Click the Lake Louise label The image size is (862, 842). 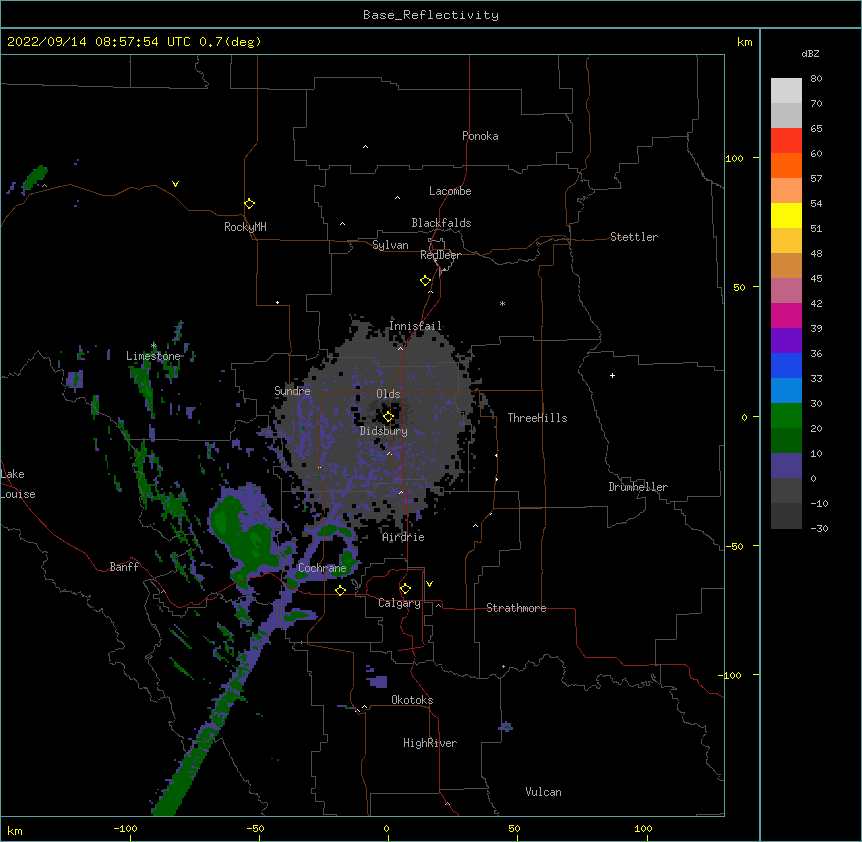coord(18,484)
